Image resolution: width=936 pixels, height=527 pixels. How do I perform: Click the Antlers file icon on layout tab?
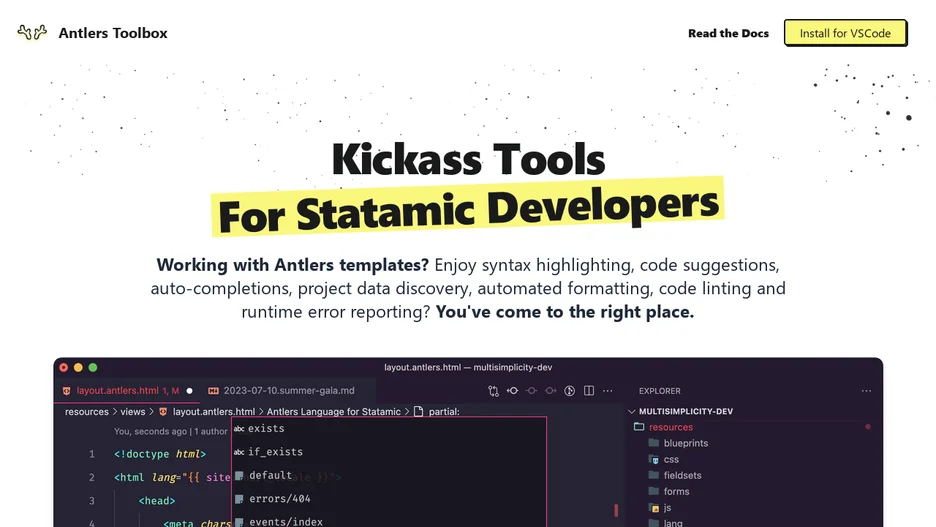point(66,391)
